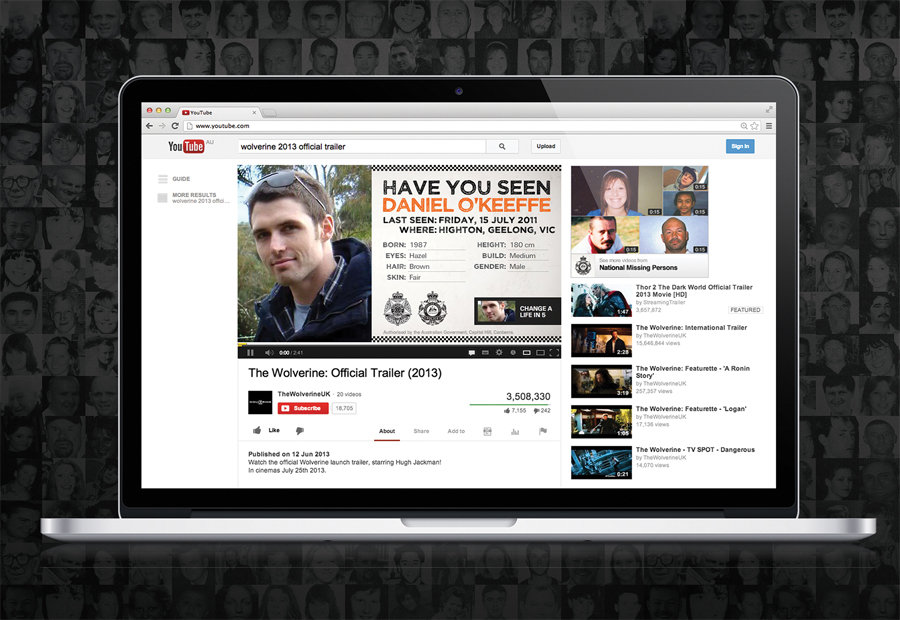Toggle annotations speech bubble icon in player

(472, 352)
